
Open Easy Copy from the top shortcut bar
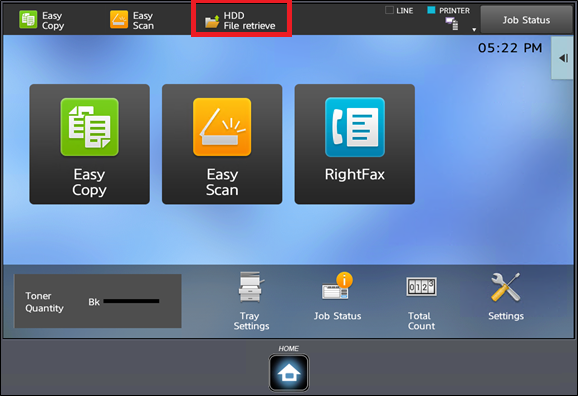(42, 20)
